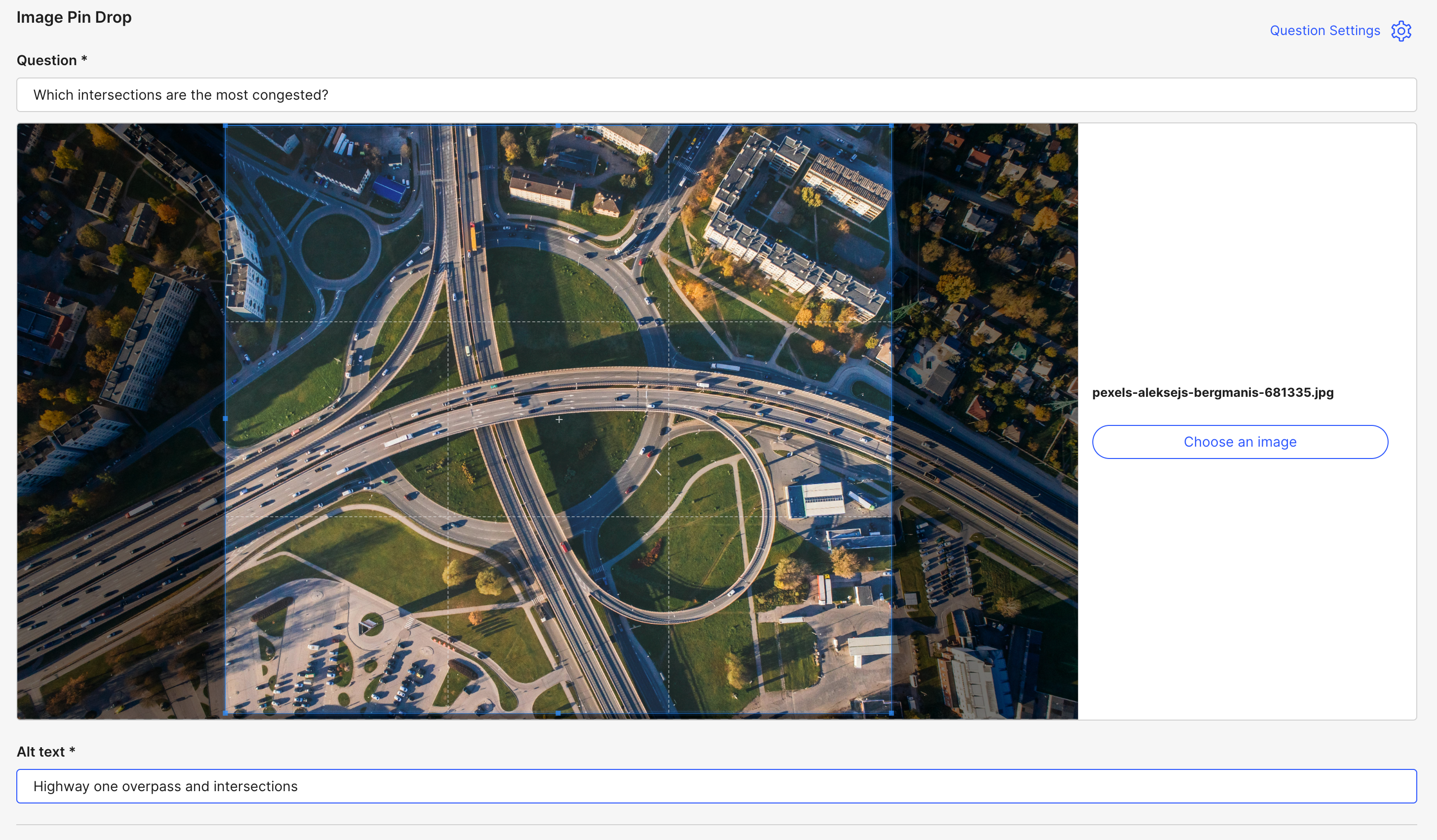Click into the Alt text input field
Viewport: 1437px width, 840px height.
pyautogui.click(x=716, y=786)
